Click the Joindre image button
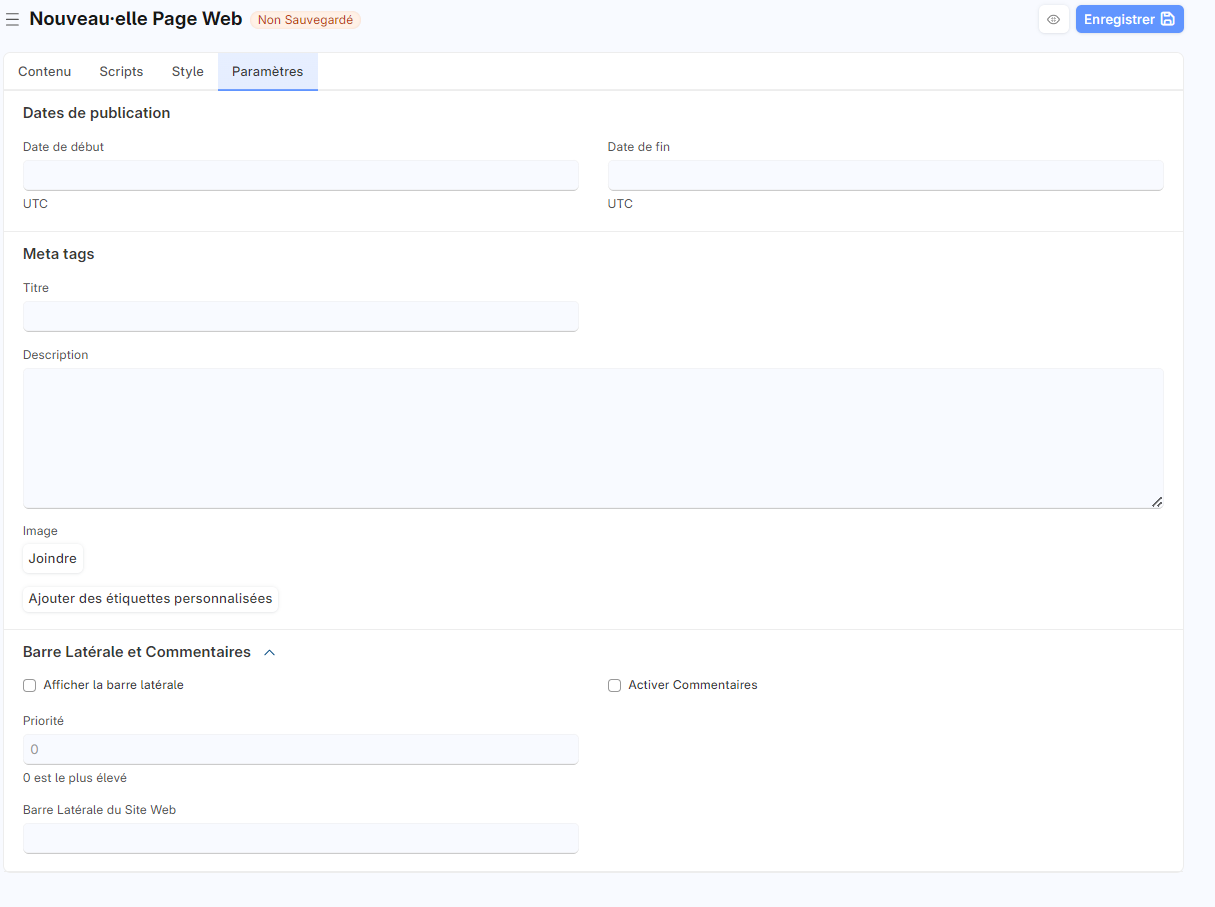Screen dimensions: 1215x907 click(x=53, y=559)
